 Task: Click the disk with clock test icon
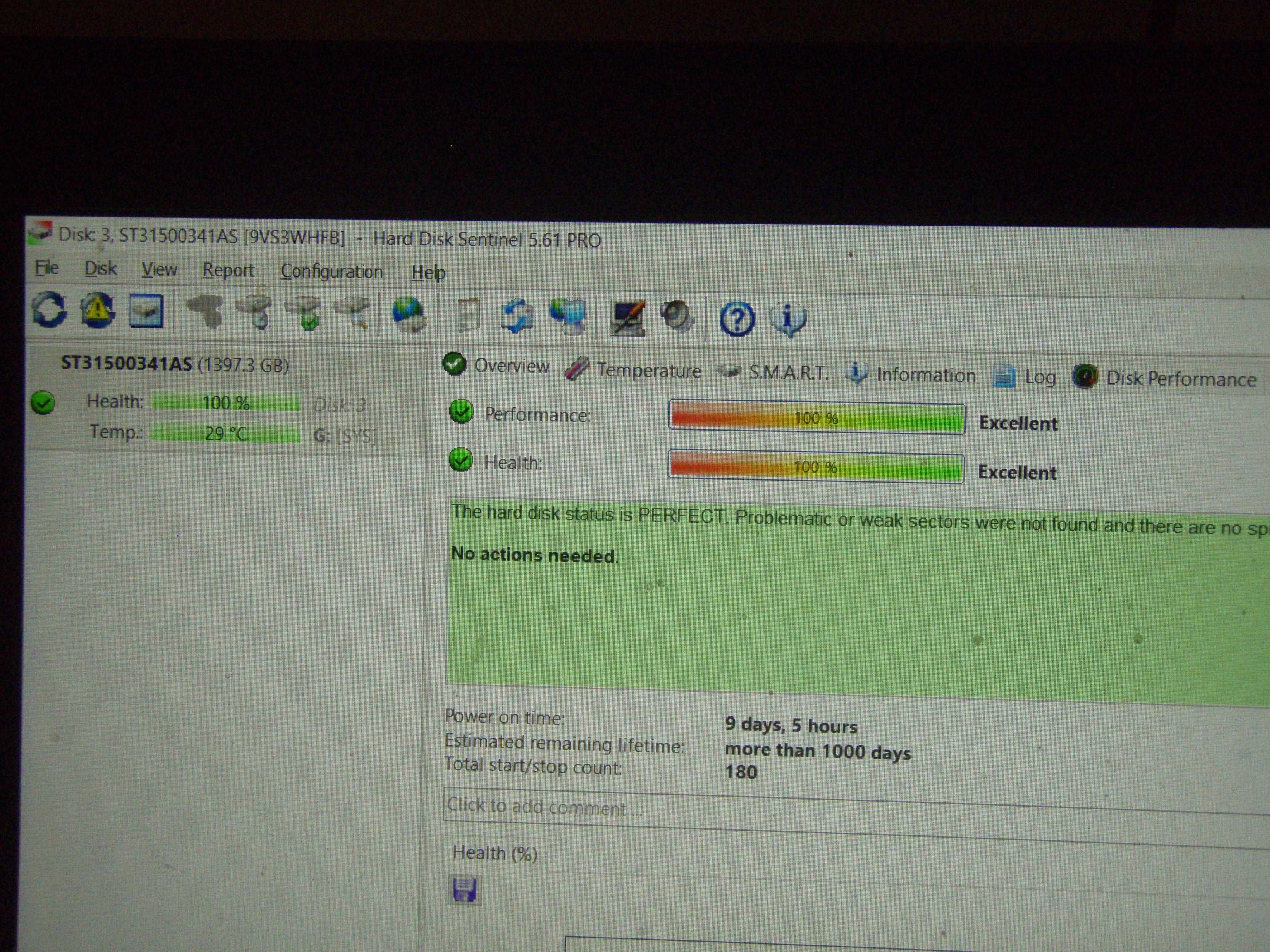click(x=254, y=313)
